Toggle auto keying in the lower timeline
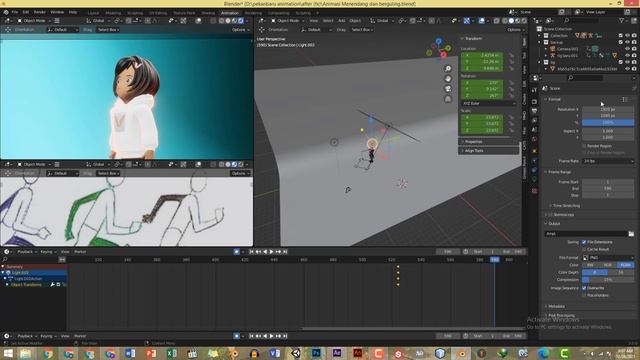Image resolution: width=640 pixels, height=360 pixels. coord(236,336)
